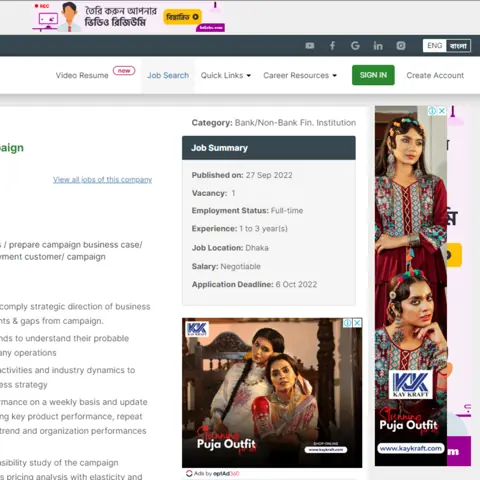Screen dimensions: 480x480
Task: Click the 'new' badge beside Video Resume
Action: pyautogui.click(x=124, y=71)
